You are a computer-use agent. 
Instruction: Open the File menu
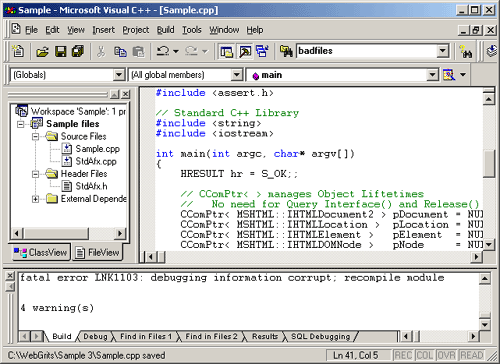[31, 30]
